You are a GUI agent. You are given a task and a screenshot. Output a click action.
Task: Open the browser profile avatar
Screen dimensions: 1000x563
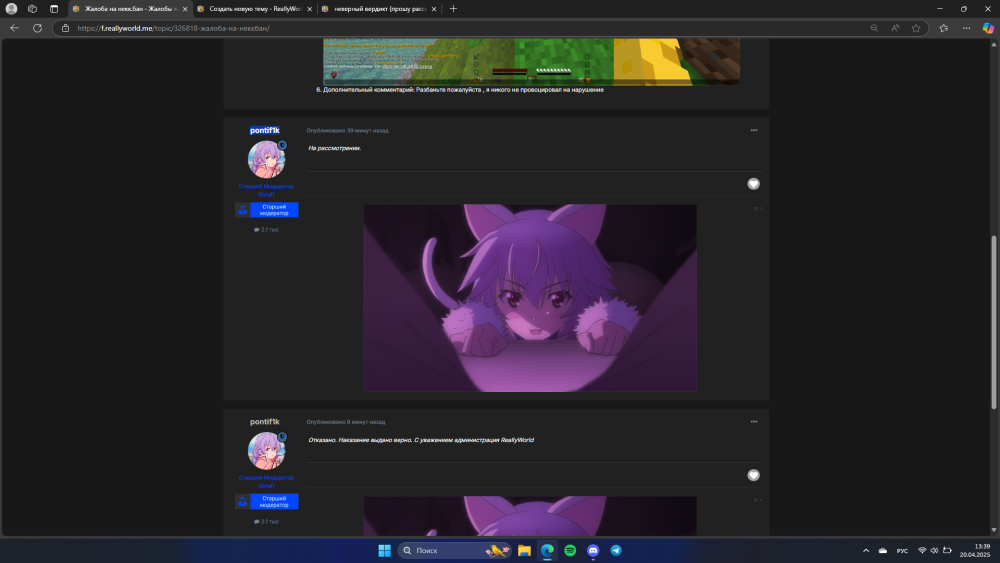coord(11,9)
